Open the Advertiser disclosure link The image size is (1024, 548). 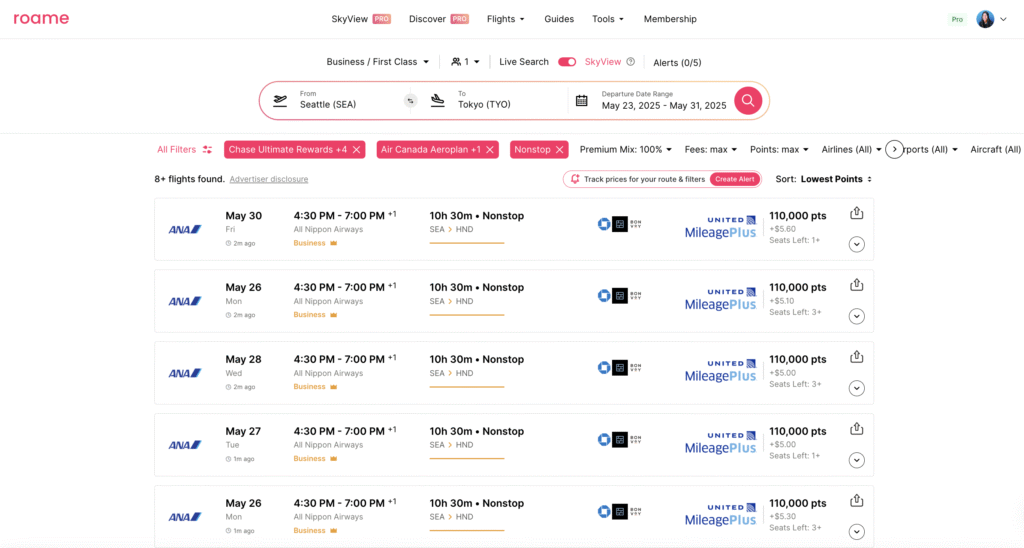[268, 179]
